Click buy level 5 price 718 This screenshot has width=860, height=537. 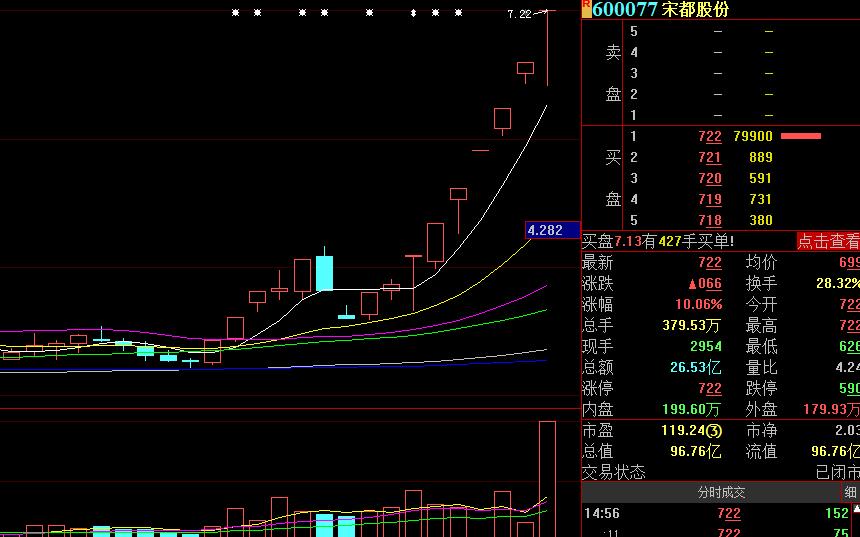point(710,220)
